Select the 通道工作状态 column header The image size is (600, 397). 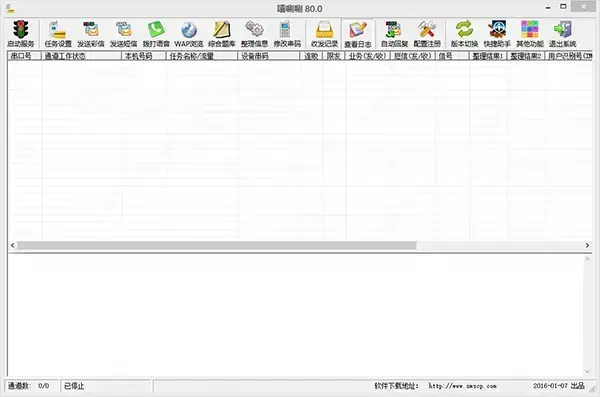81,56
